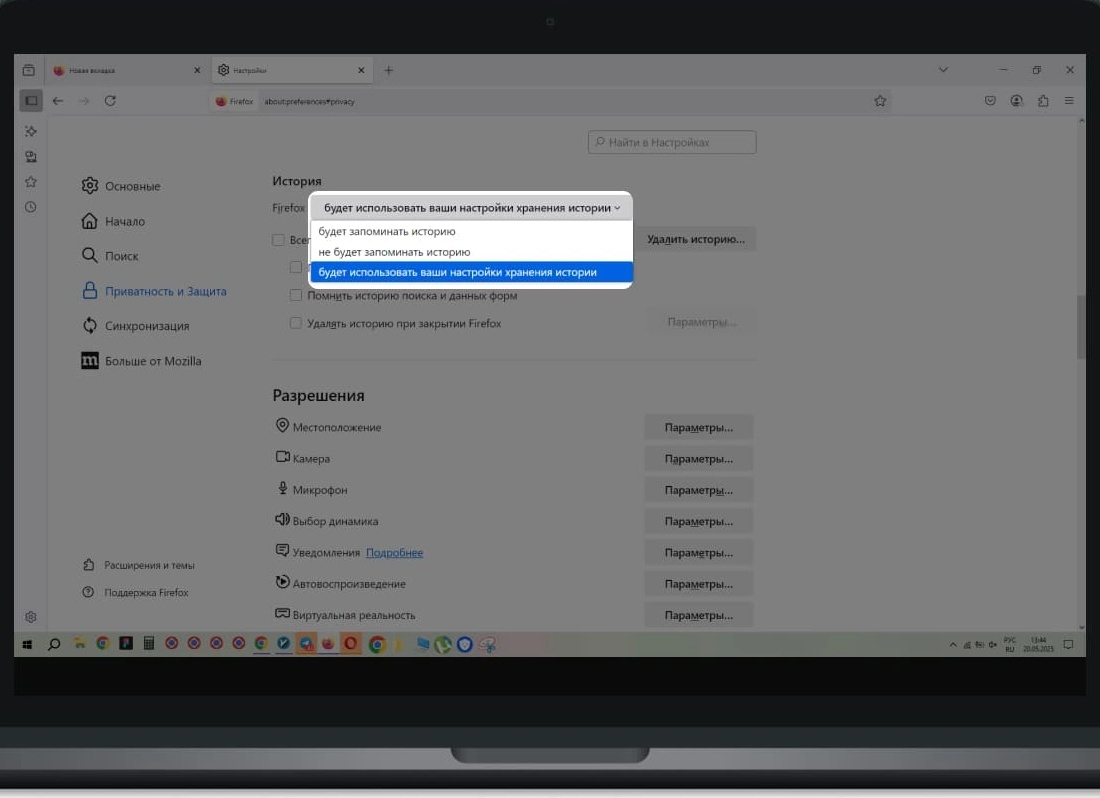The height and width of the screenshot is (798, 1100).
Task: Open the Windows notification center icon
Action: pyautogui.click(x=1068, y=644)
